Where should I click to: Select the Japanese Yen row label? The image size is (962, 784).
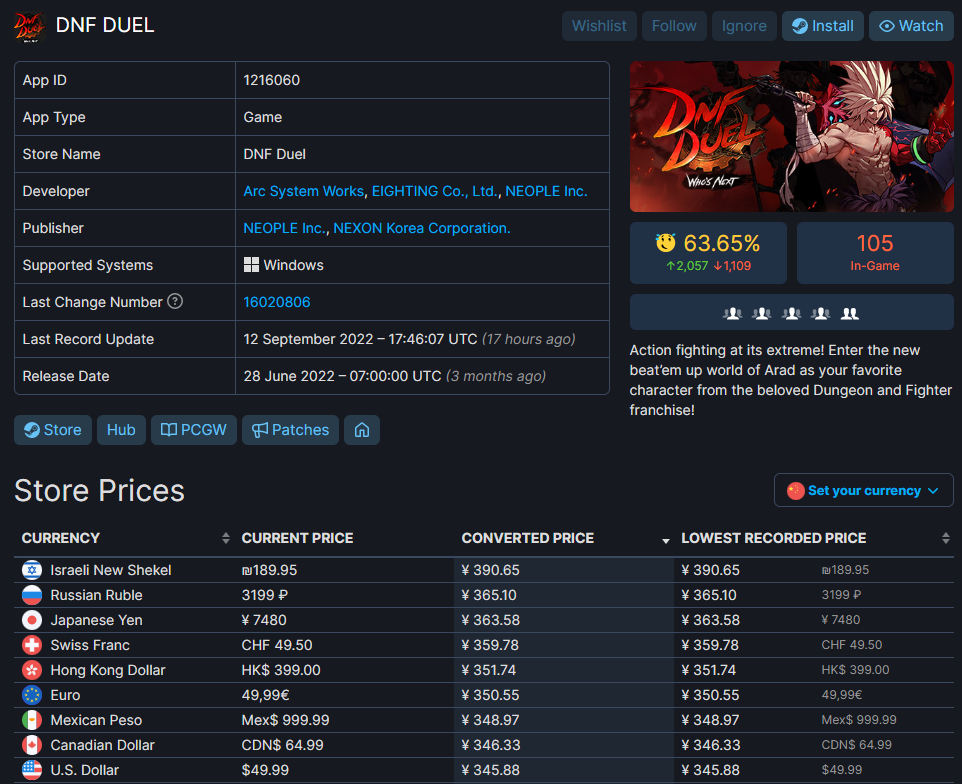[x=96, y=620]
